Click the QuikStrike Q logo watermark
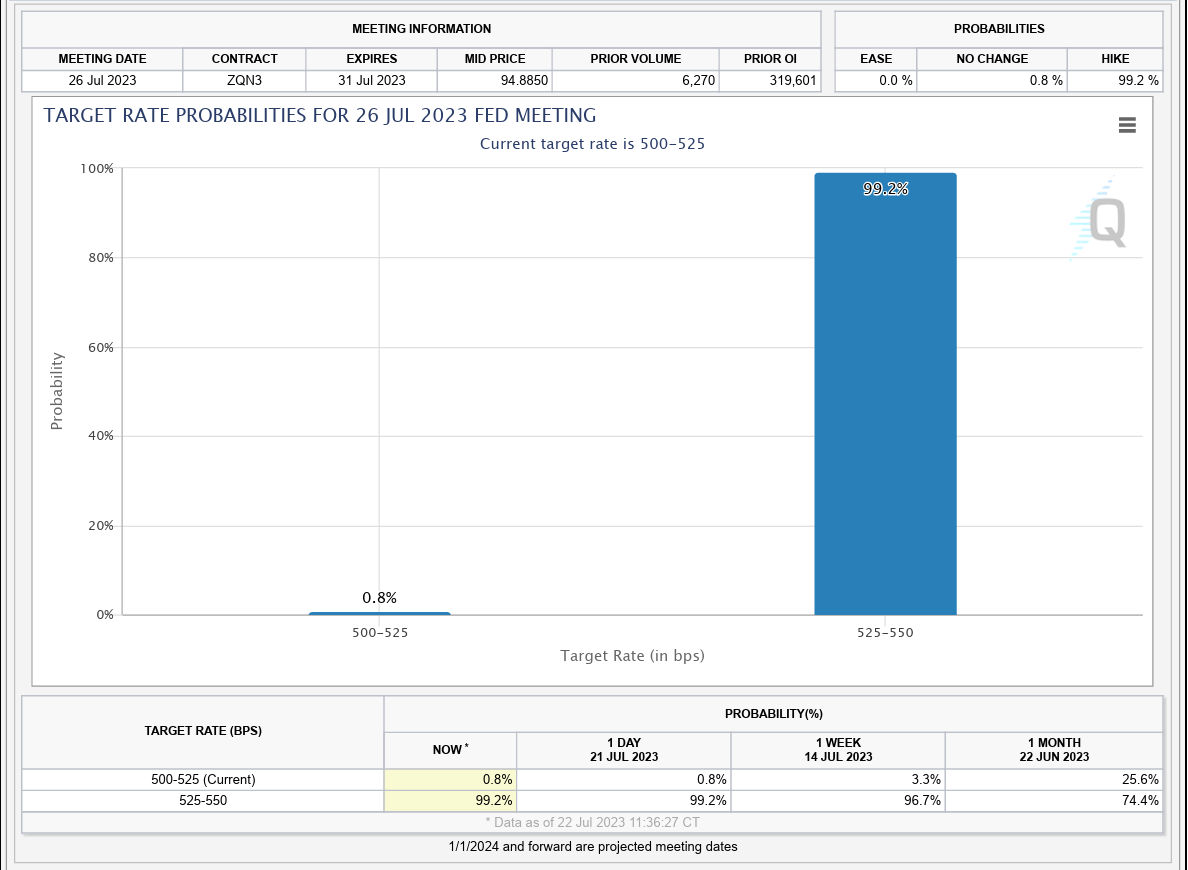 click(1098, 222)
